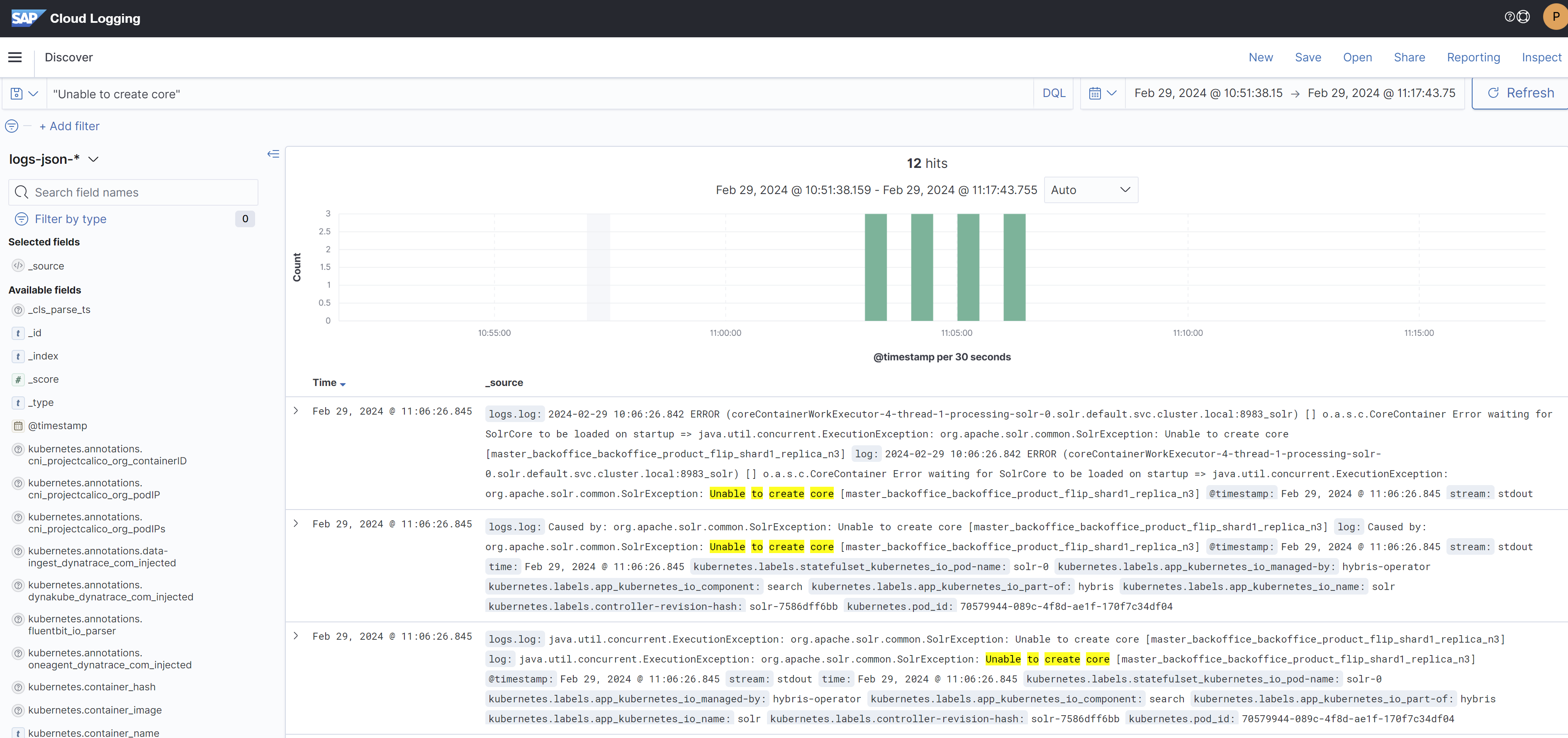This screenshot has height=738, width=1568.
Task: Click the start date Feb 29 10:51:38.15
Action: [1208, 93]
